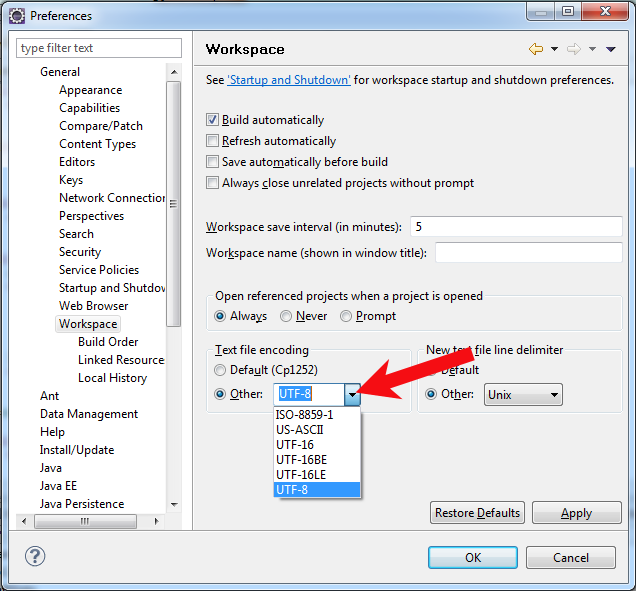Open the text file encoding combo arrow
Viewport: 636px width, 591px height.
tap(352, 394)
